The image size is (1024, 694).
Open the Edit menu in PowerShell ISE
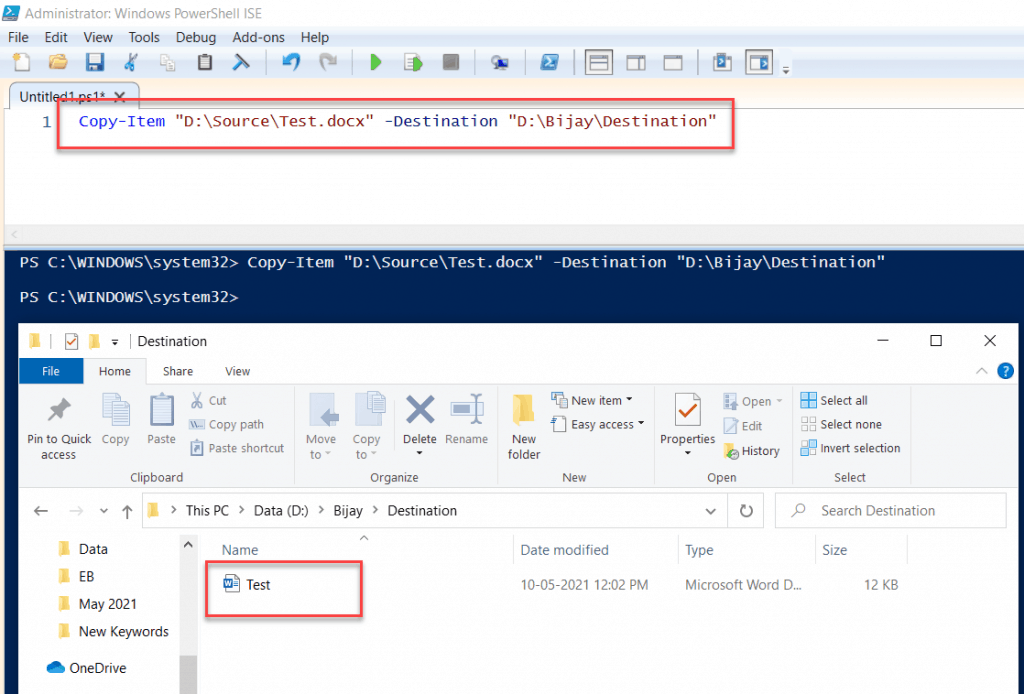(x=56, y=37)
